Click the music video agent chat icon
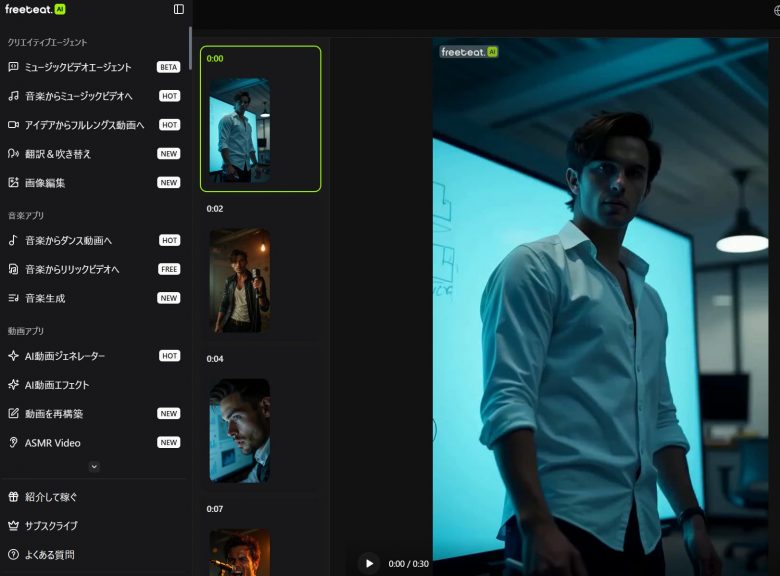Viewport: 780px width, 576px height. pos(13,67)
